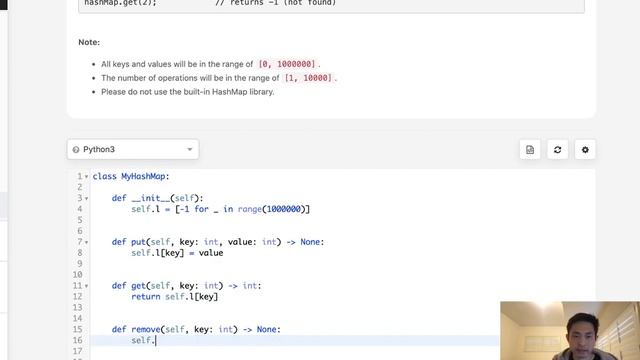Click the 'return self.l[key]' line
Screen dimensions: 640x360
pyautogui.click(x=175, y=297)
